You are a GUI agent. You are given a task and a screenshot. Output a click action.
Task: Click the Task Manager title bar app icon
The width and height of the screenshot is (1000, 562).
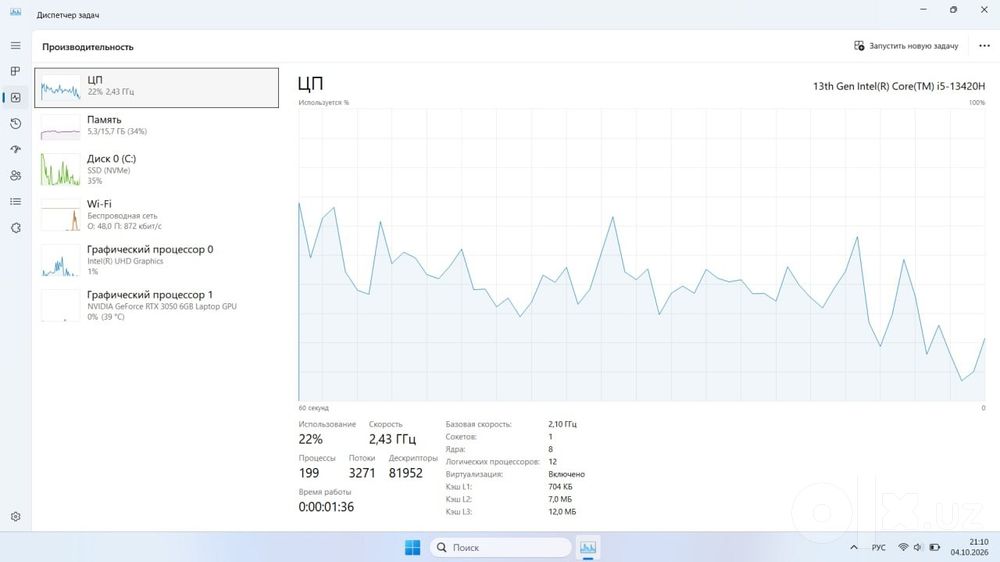15,13
